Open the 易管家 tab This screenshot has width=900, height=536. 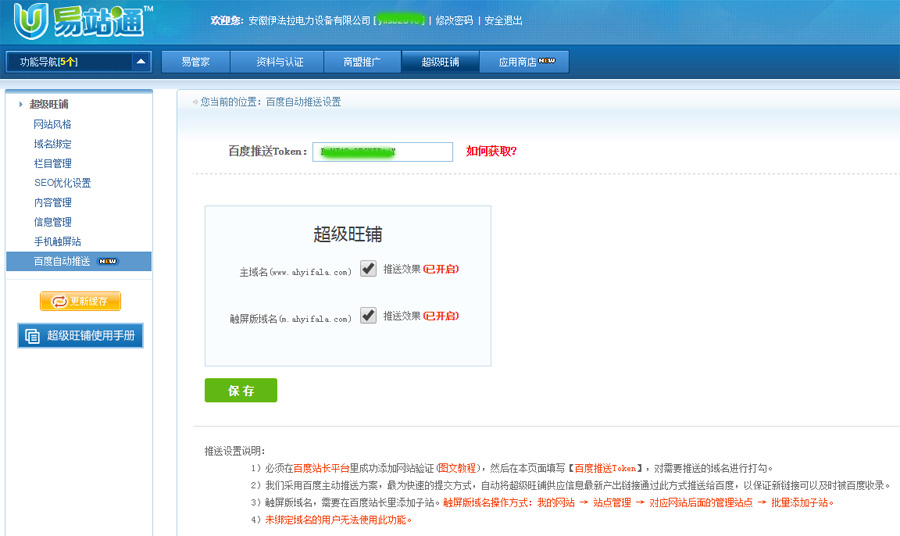[196, 62]
